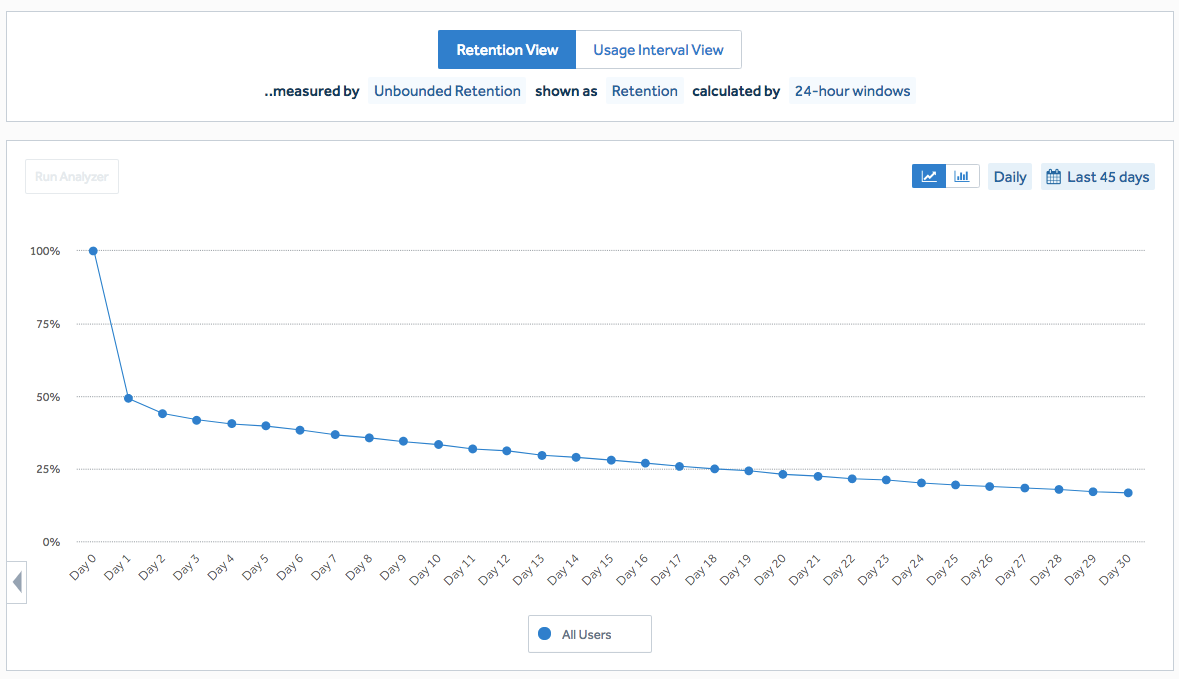The width and height of the screenshot is (1179, 679).
Task: Click the blue All Users legend dot
Action: pos(543,633)
